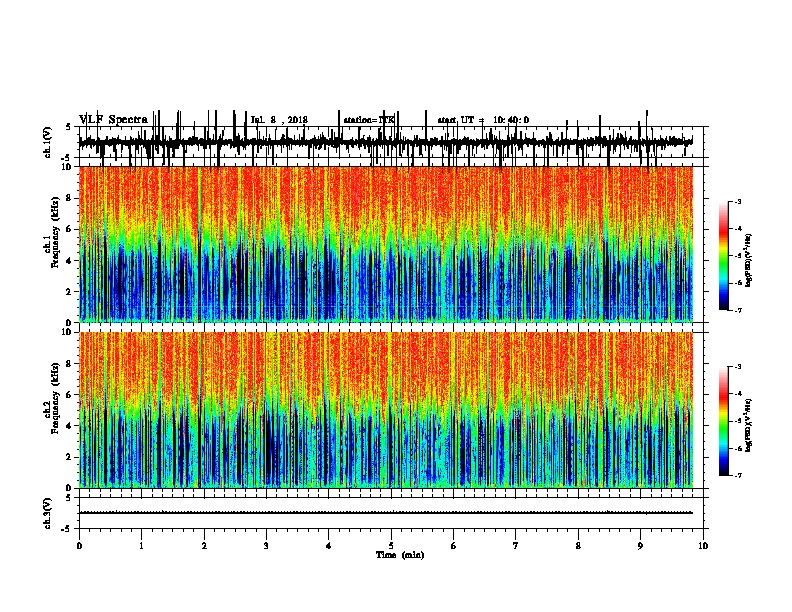Click time tick label '6' on x-axis

tap(454, 546)
